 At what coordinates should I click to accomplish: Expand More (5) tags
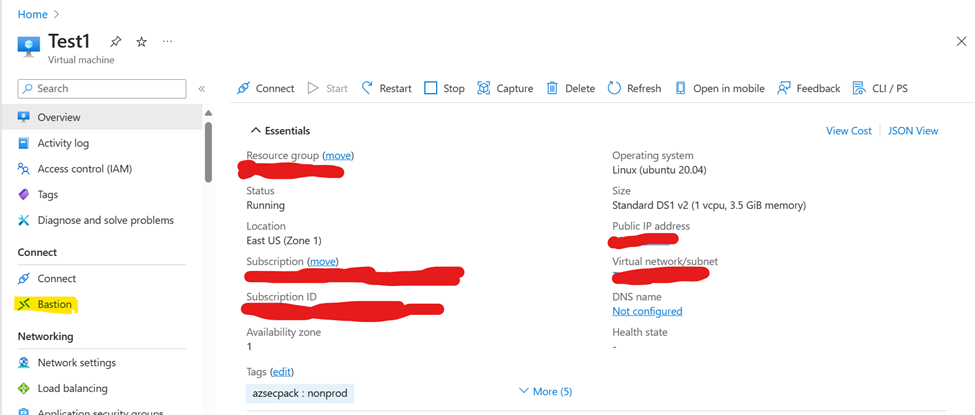click(x=545, y=391)
